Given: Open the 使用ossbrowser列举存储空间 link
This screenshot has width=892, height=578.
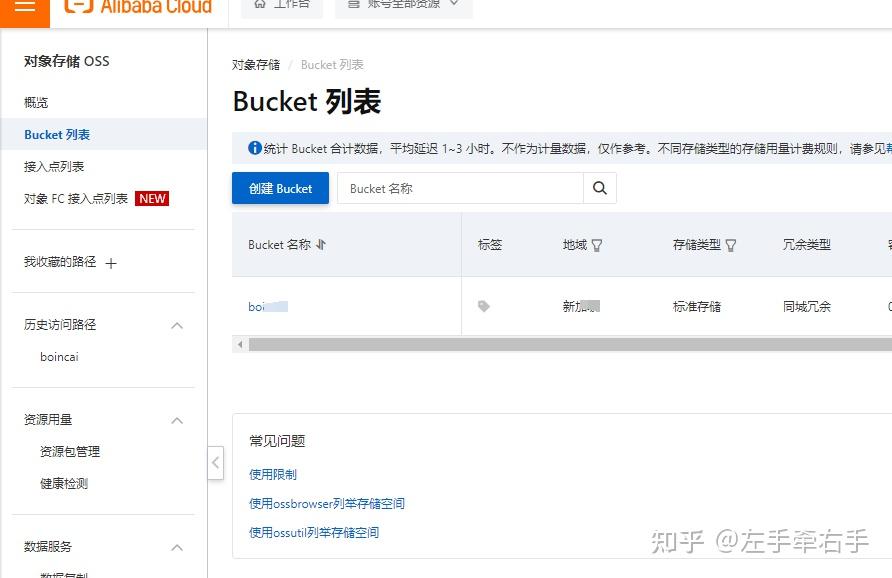Looking at the screenshot, I should pos(325,504).
